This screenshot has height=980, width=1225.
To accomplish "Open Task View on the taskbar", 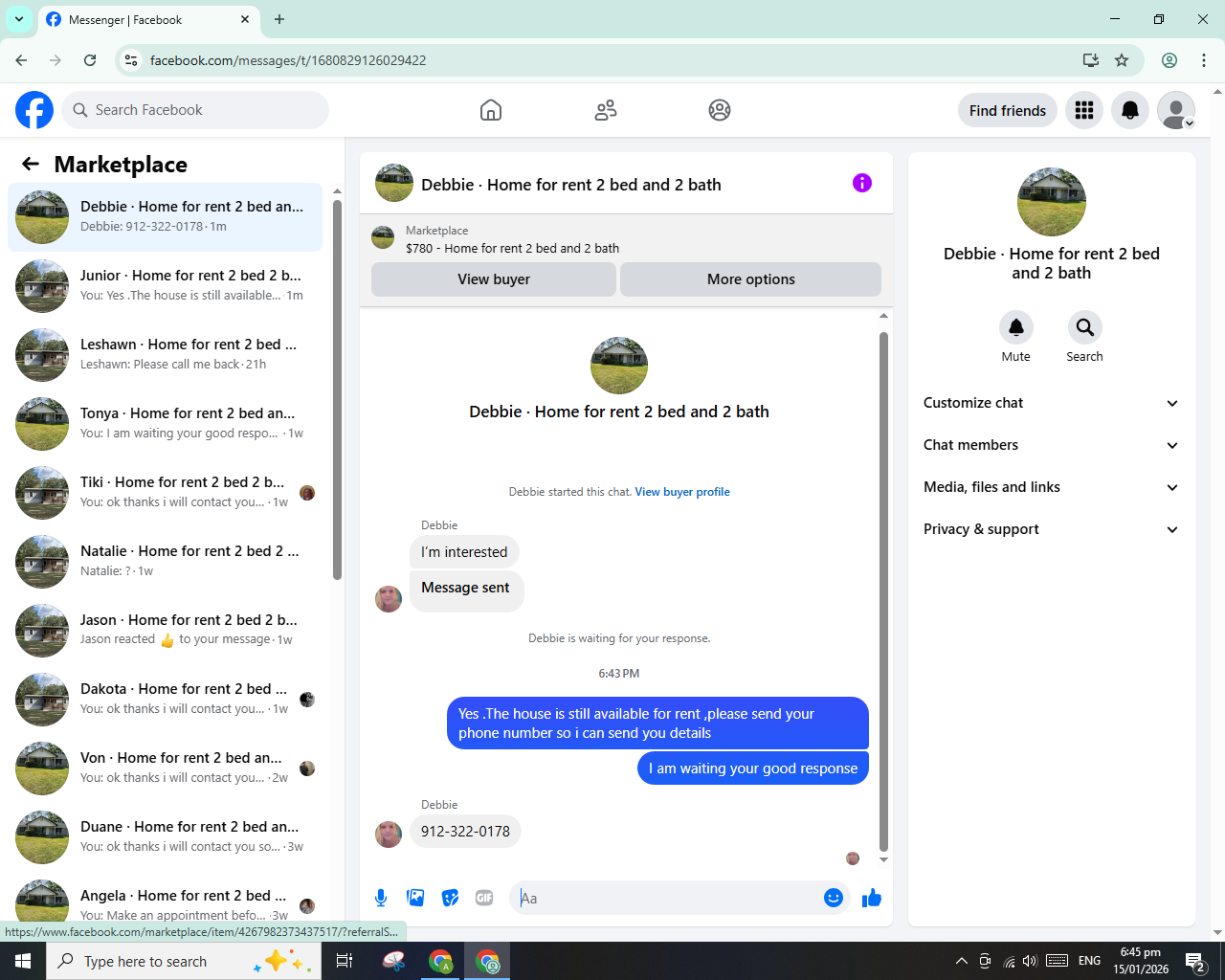I will click(x=345, y=961).
